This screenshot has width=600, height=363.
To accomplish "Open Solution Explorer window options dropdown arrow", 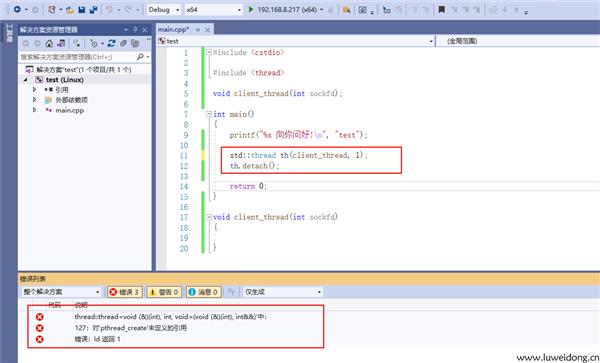I will [126, 29].
